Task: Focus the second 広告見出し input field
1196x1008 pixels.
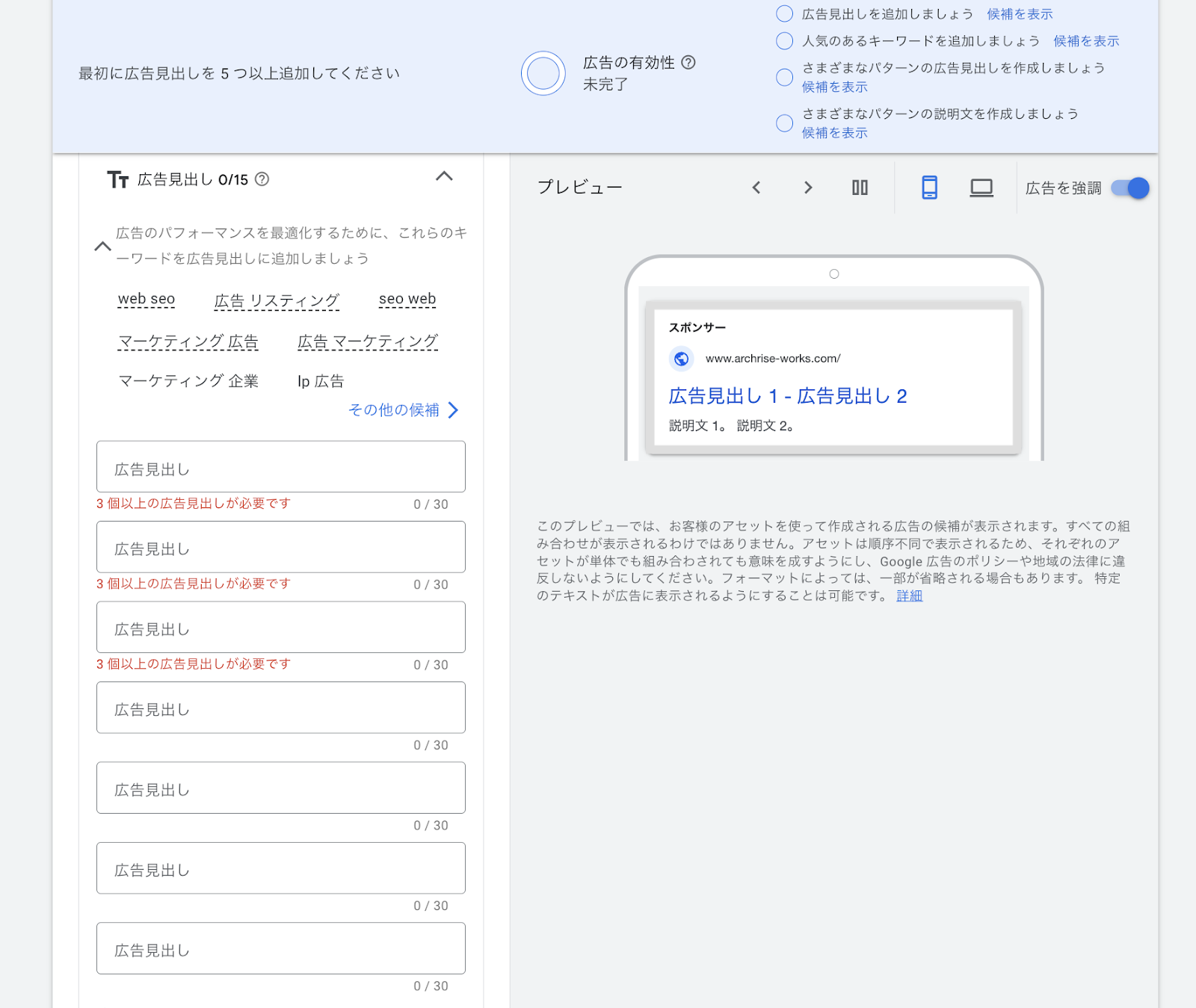Action: (281, 547)
